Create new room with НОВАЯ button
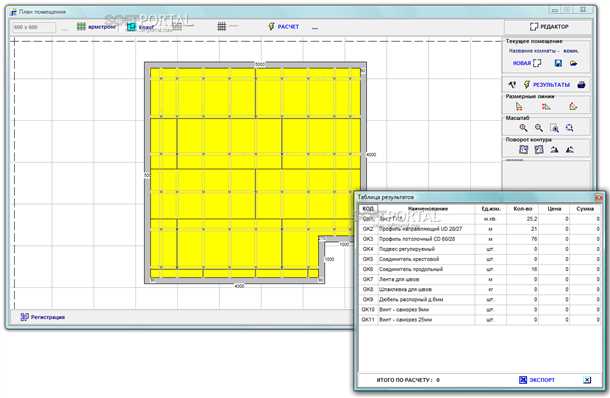Image resolution: width=610 pixels, height=398 pixels. [527, 63]
